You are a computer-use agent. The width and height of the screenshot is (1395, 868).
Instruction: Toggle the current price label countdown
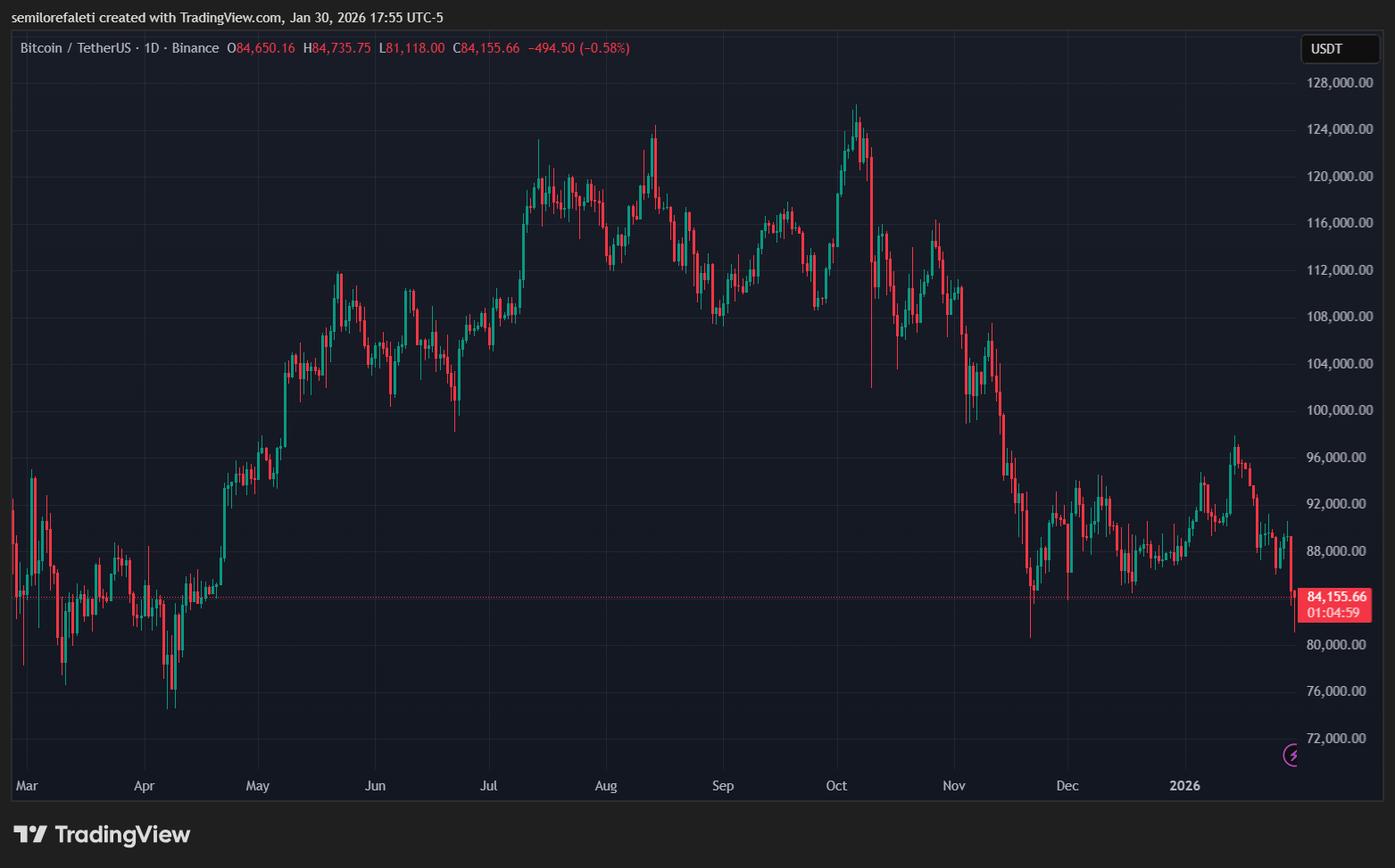(x=1332, y=612)
